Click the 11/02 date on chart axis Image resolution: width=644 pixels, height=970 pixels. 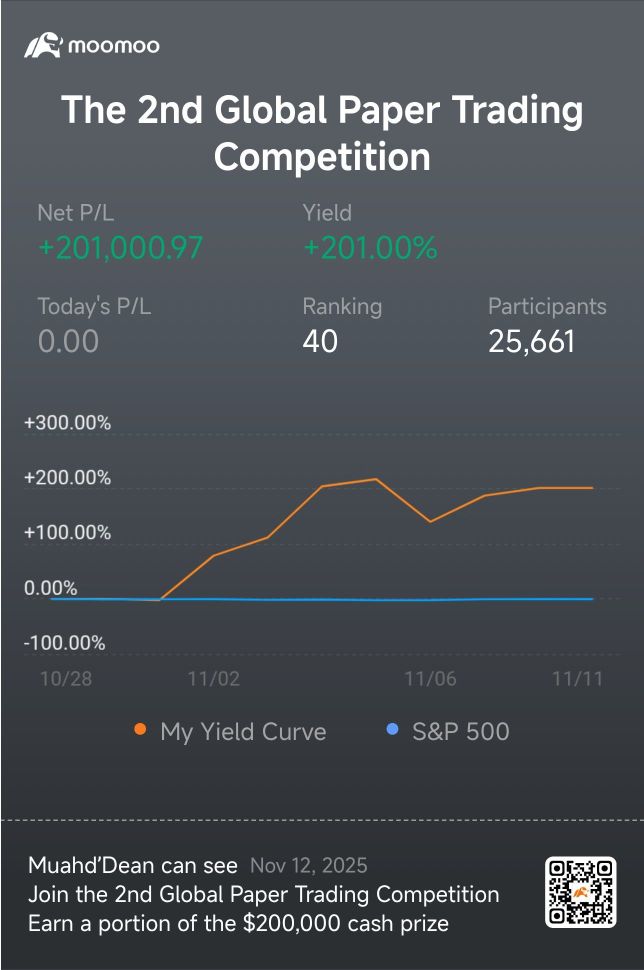pyautogui.click(x=213, y=678)
